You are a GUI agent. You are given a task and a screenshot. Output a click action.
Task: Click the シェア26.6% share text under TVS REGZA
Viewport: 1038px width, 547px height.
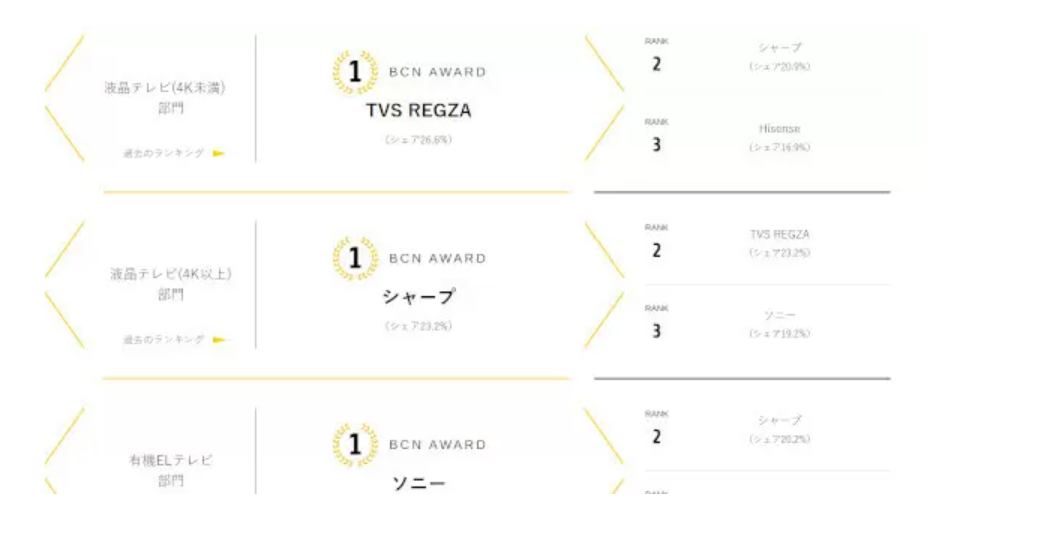418,140
